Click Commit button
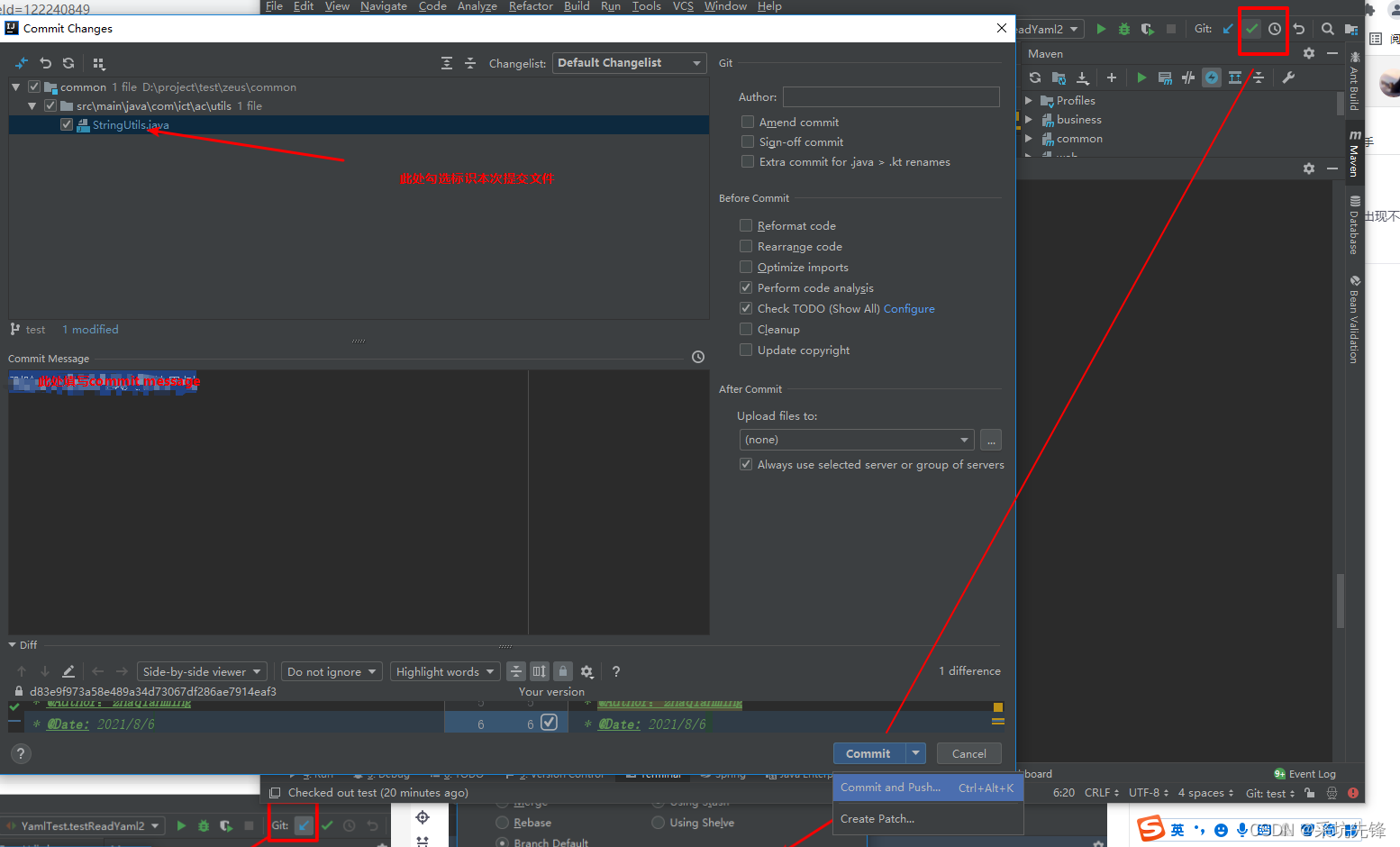This screenshot has height=847, width=1400. click(x=869, y=753)
